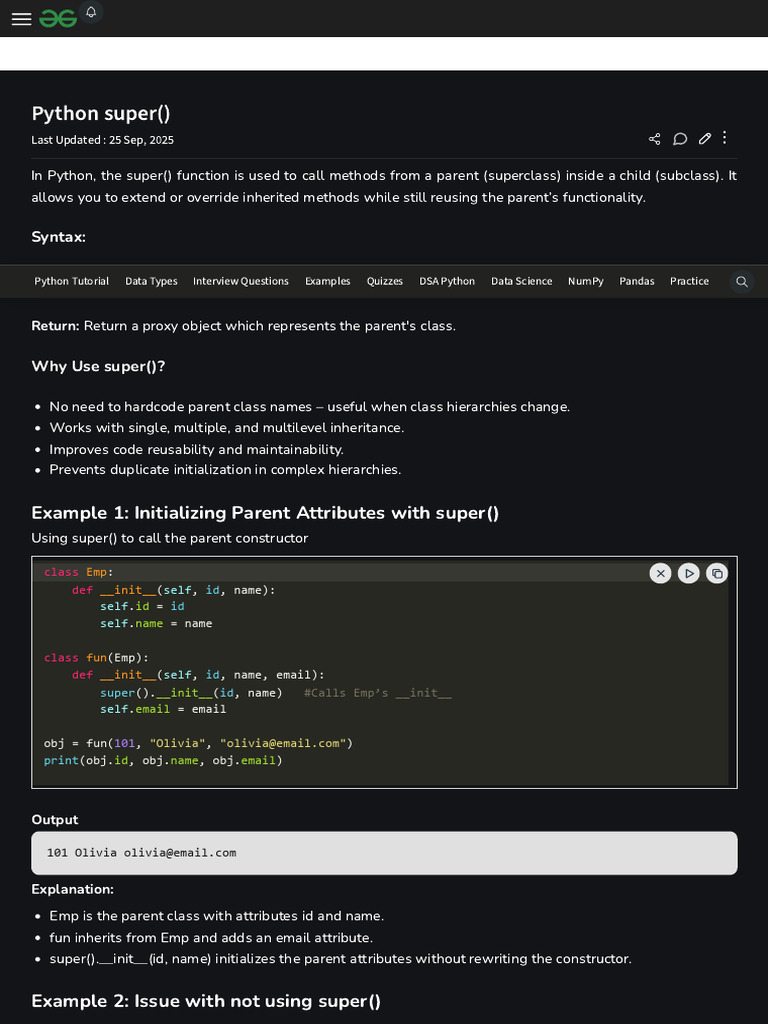
Task: Click the pencil edit/improve icon
Action: 705,139
